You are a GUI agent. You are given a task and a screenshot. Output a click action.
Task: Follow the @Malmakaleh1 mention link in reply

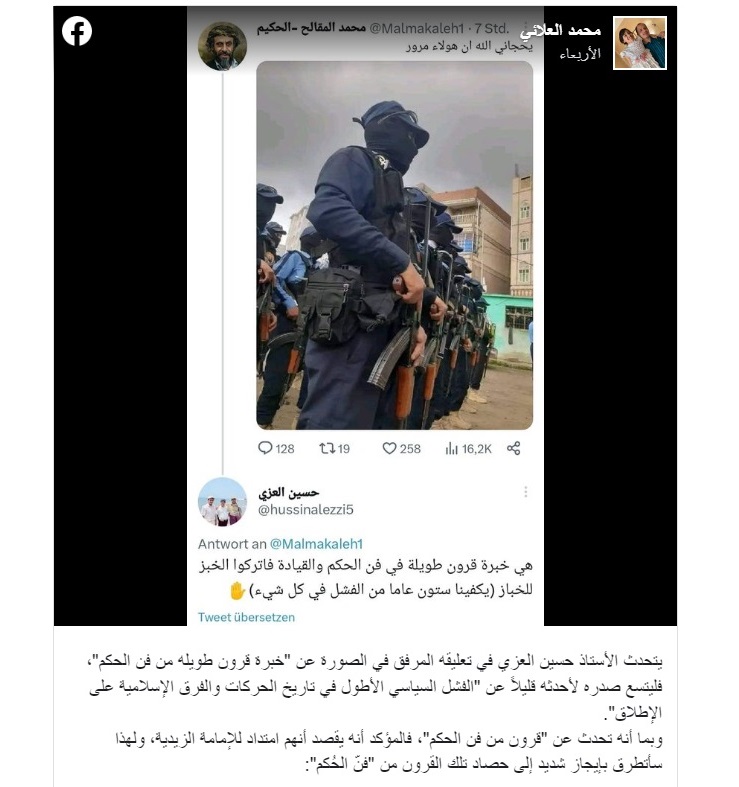(x=316, y=544)
